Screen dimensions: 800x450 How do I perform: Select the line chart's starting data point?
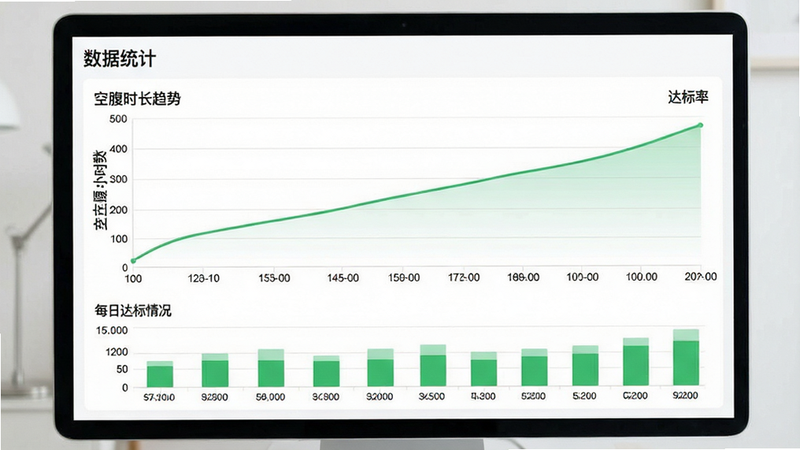coord(133,261)
